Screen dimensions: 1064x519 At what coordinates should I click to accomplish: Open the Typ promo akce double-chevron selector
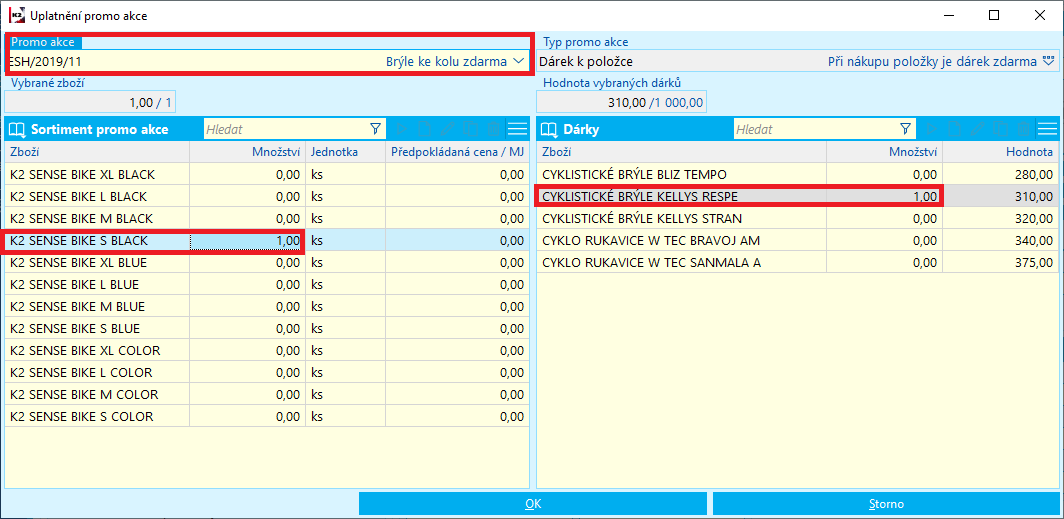click(x=1049, y=62)
